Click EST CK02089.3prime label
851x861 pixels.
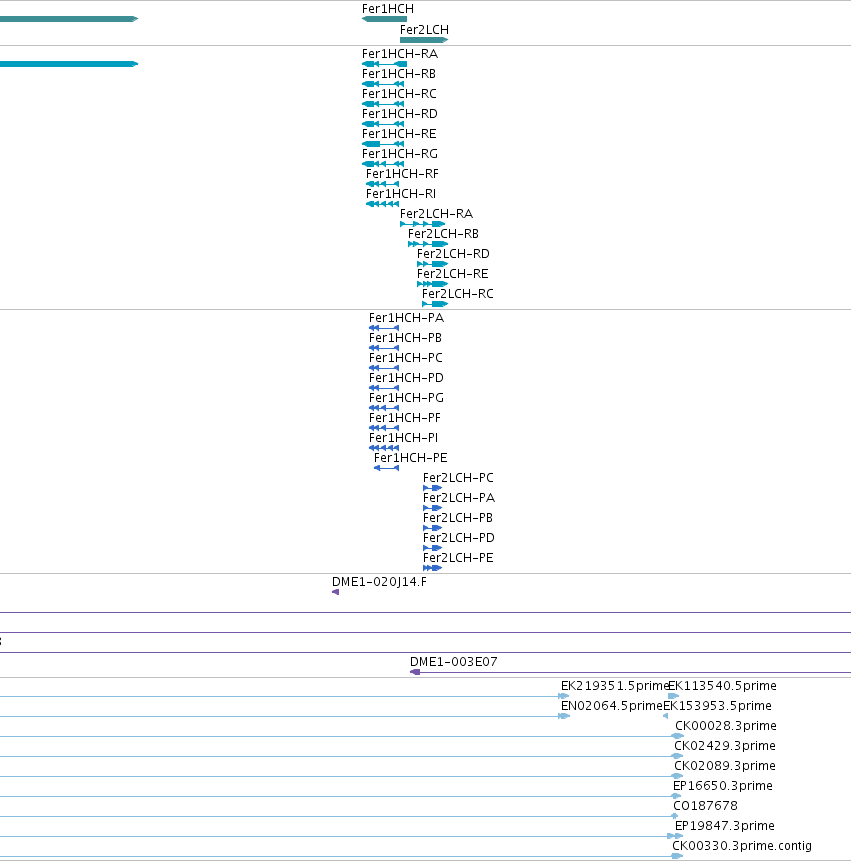coord(725,766)
